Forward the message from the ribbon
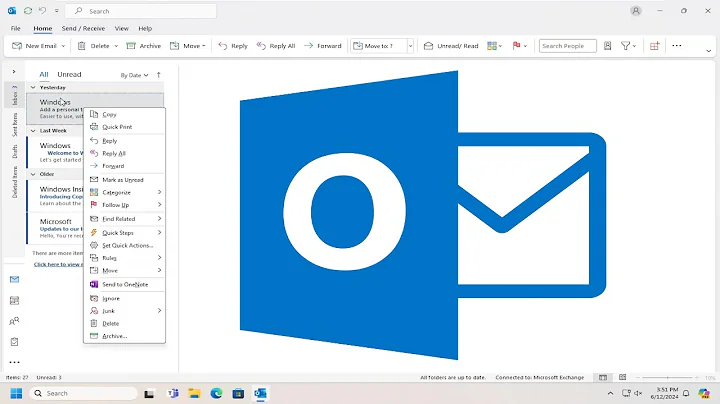 point(323,46)
